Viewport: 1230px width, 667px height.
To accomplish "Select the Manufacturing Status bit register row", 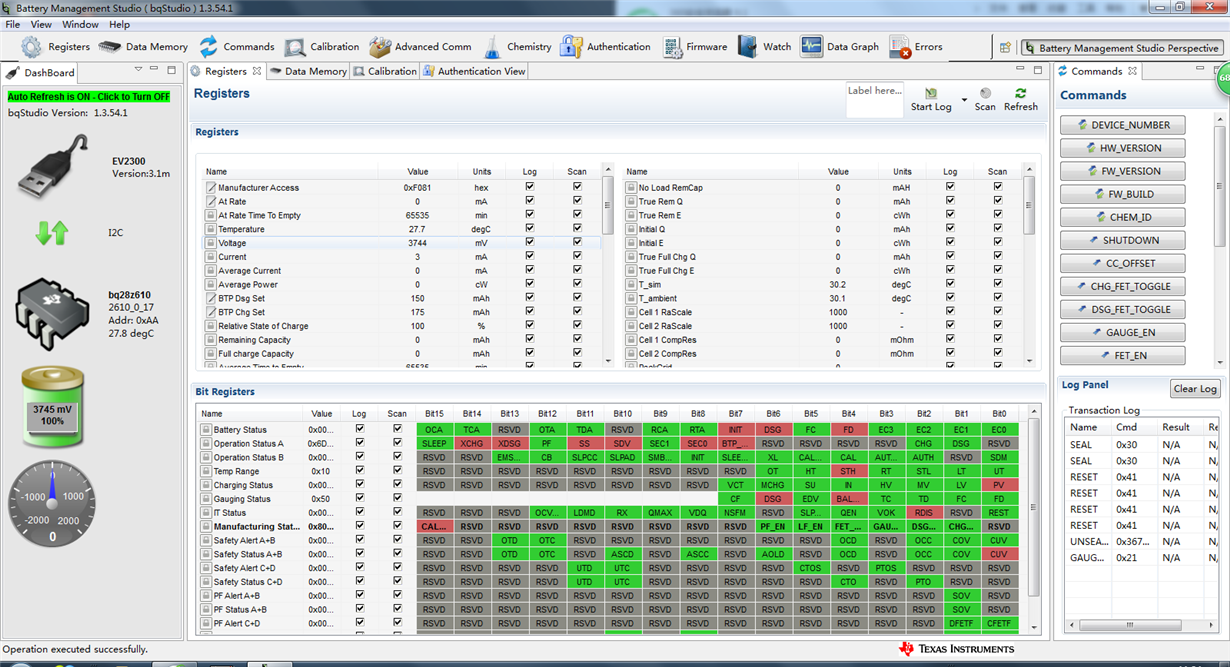I will point(608,526).
